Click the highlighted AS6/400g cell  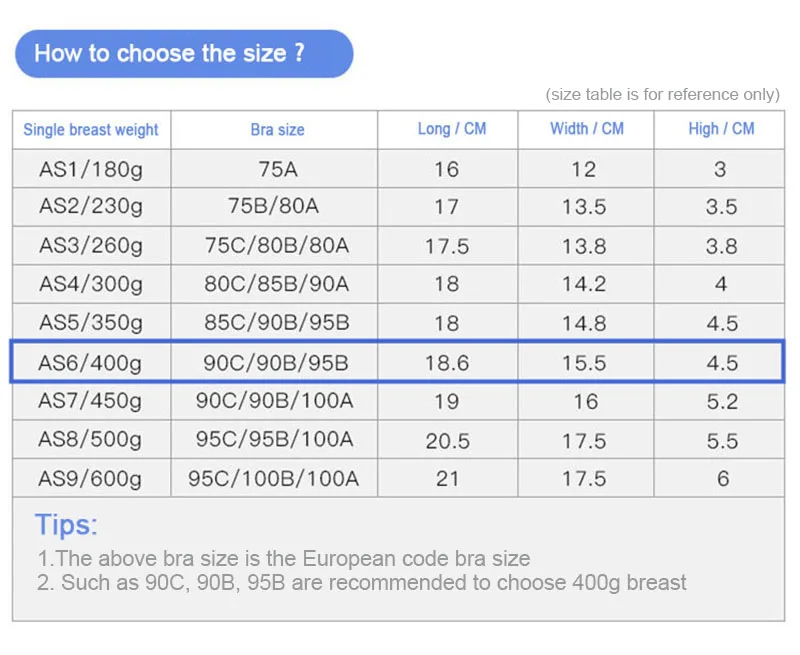[x=91, y=362]
